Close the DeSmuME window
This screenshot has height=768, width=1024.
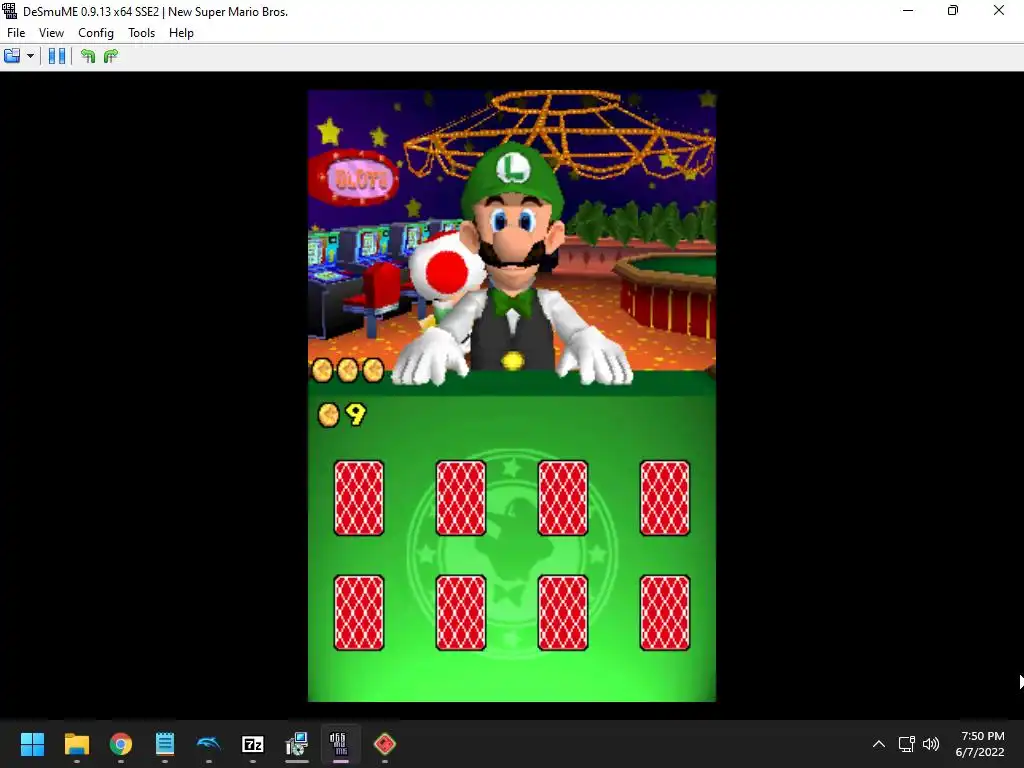[999, 11]
